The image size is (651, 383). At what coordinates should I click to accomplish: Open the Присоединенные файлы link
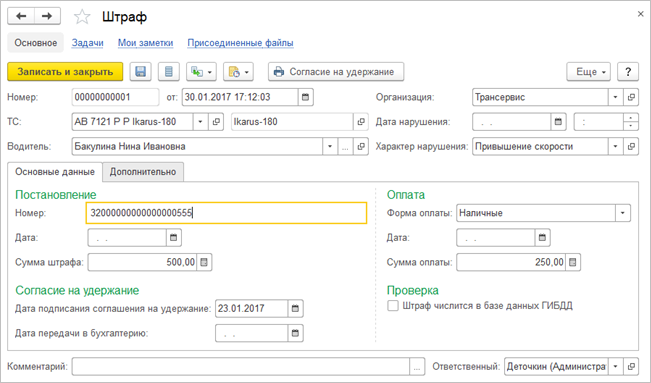click(240, 43)
